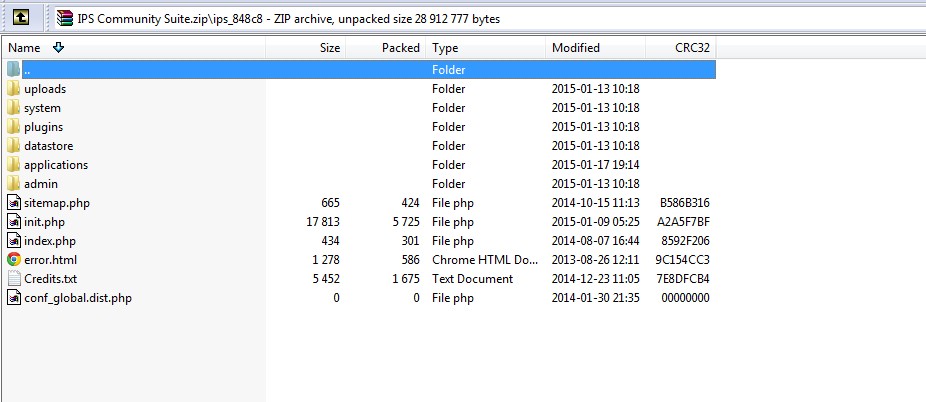Select the uploads folder icon
This screenshot has width=926, height=402.
[14, 89]
